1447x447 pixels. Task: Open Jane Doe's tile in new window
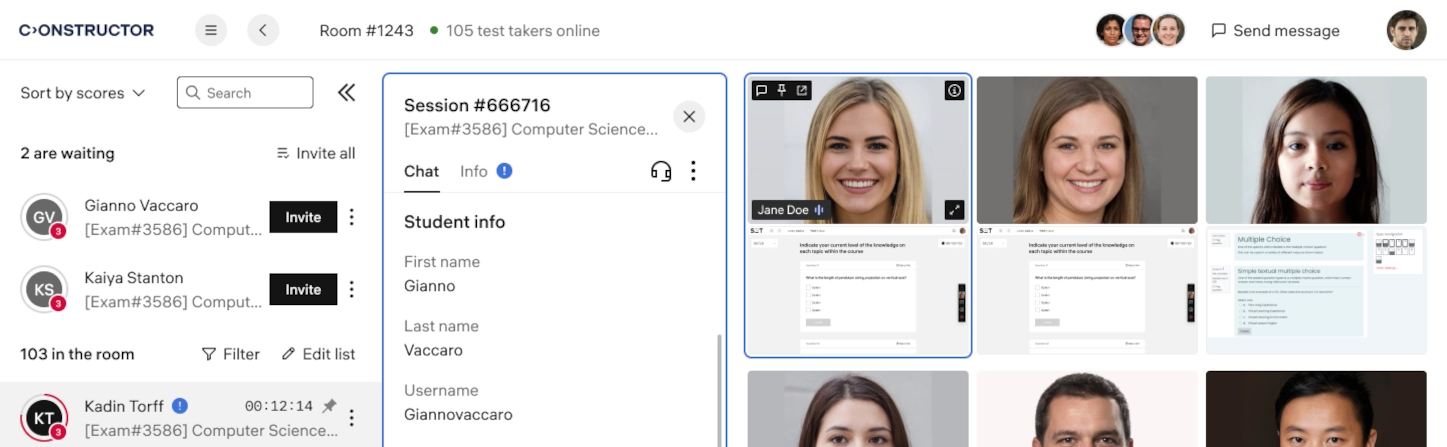pos(802,90)
